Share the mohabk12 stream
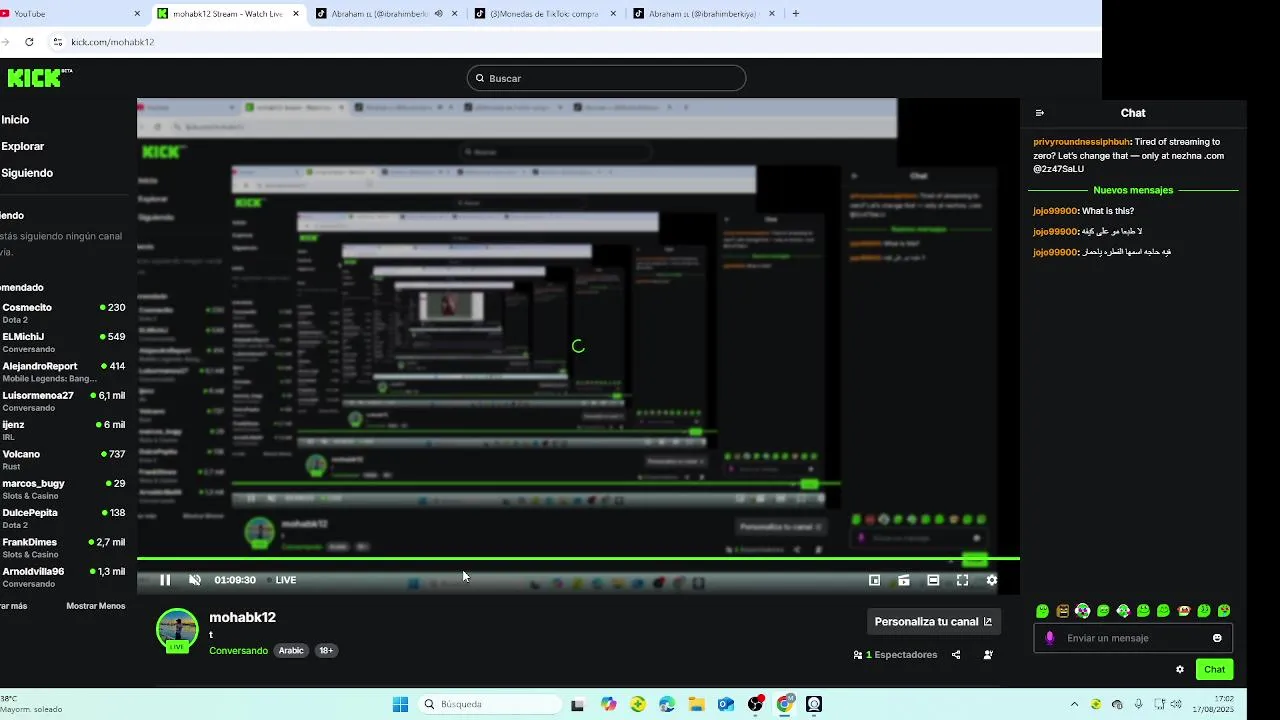1280x720 pixels. pyautogui.click(x=956, y=655)
